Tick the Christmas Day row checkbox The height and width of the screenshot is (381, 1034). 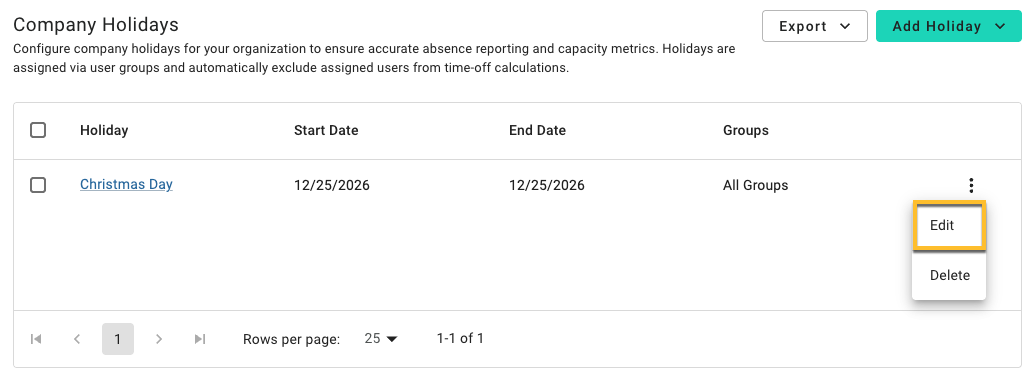click(x=38, y=185)
